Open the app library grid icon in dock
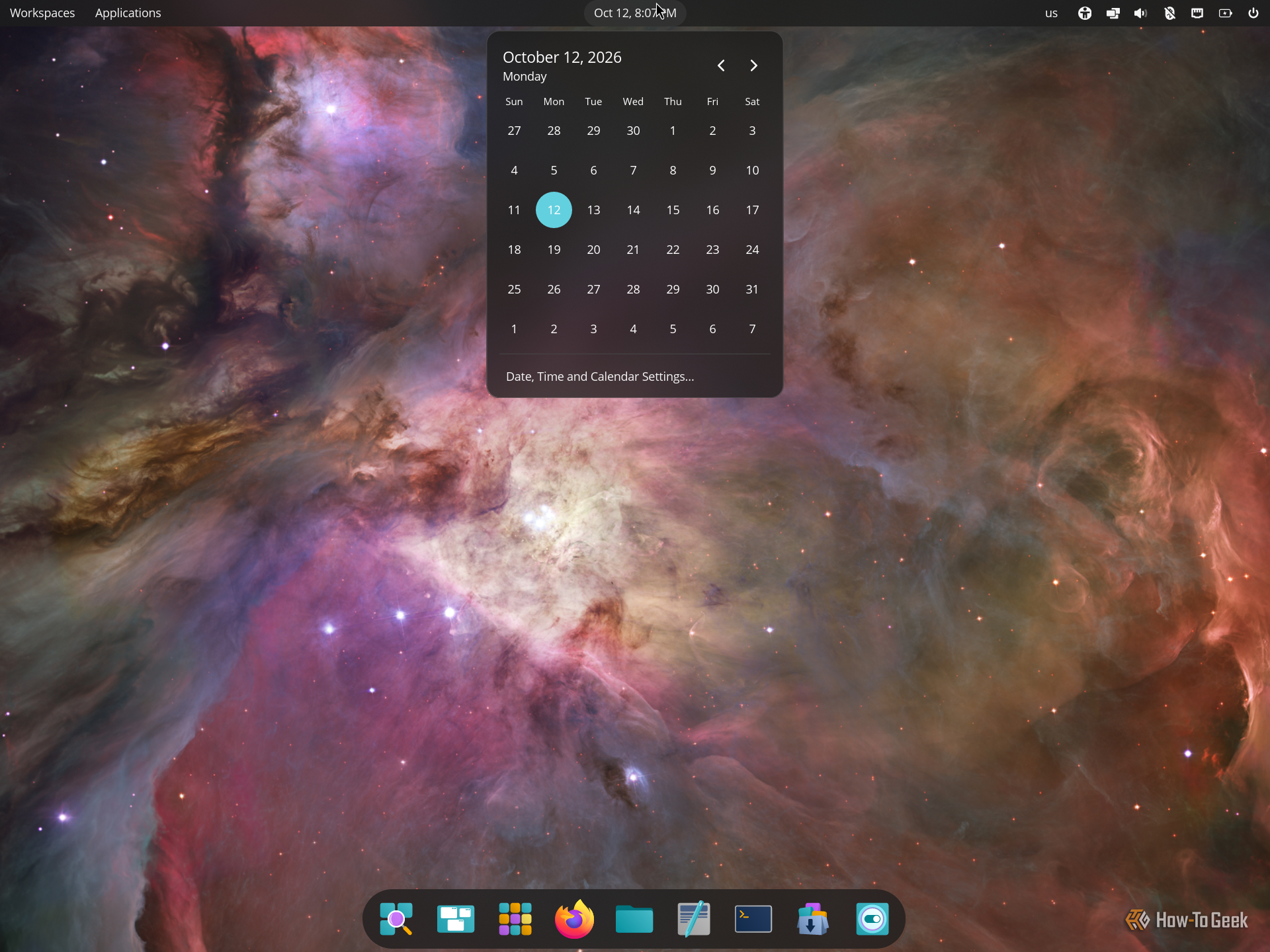Viewport: 1270px width, 952px height. 515,919
